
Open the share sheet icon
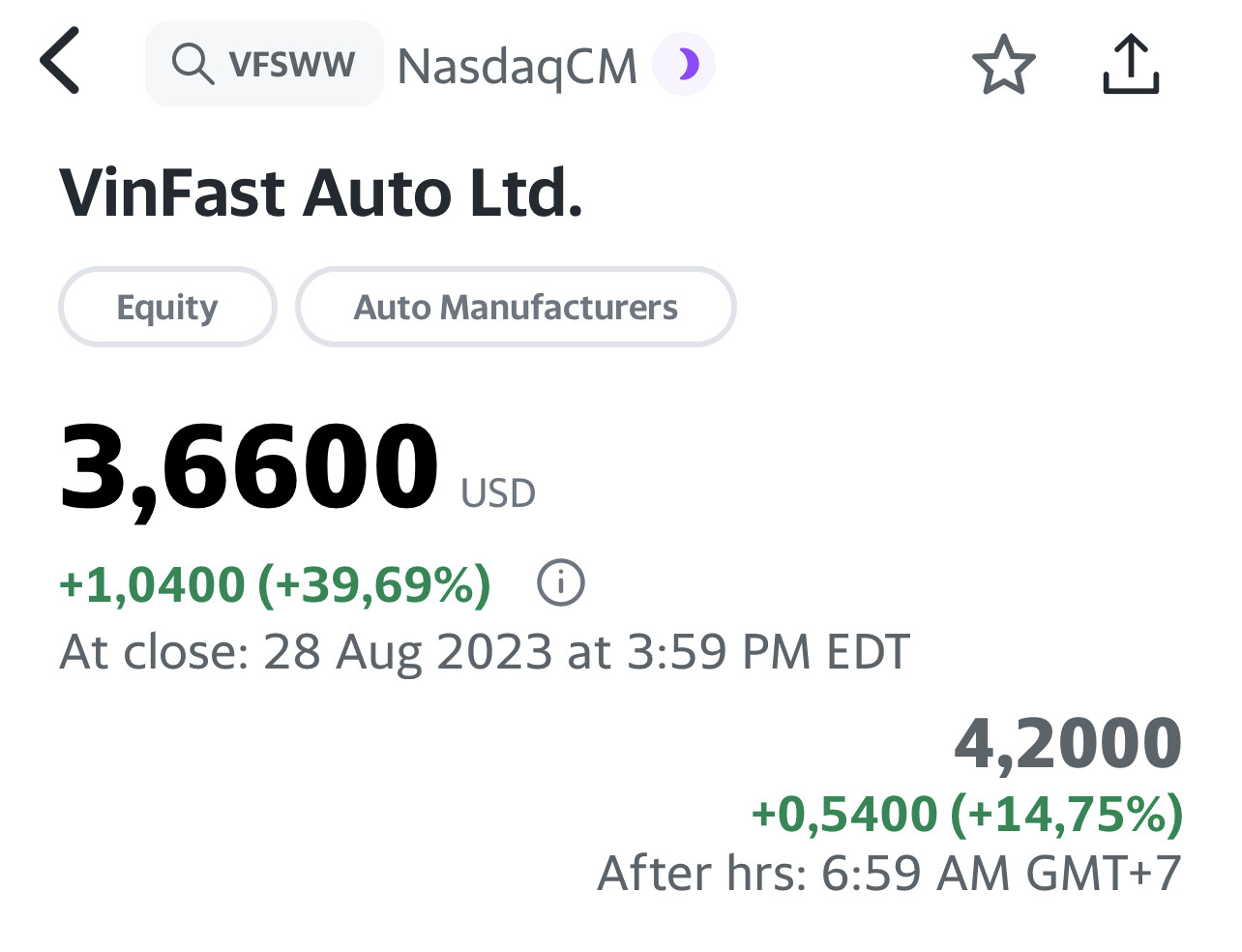coord(1130,64)
